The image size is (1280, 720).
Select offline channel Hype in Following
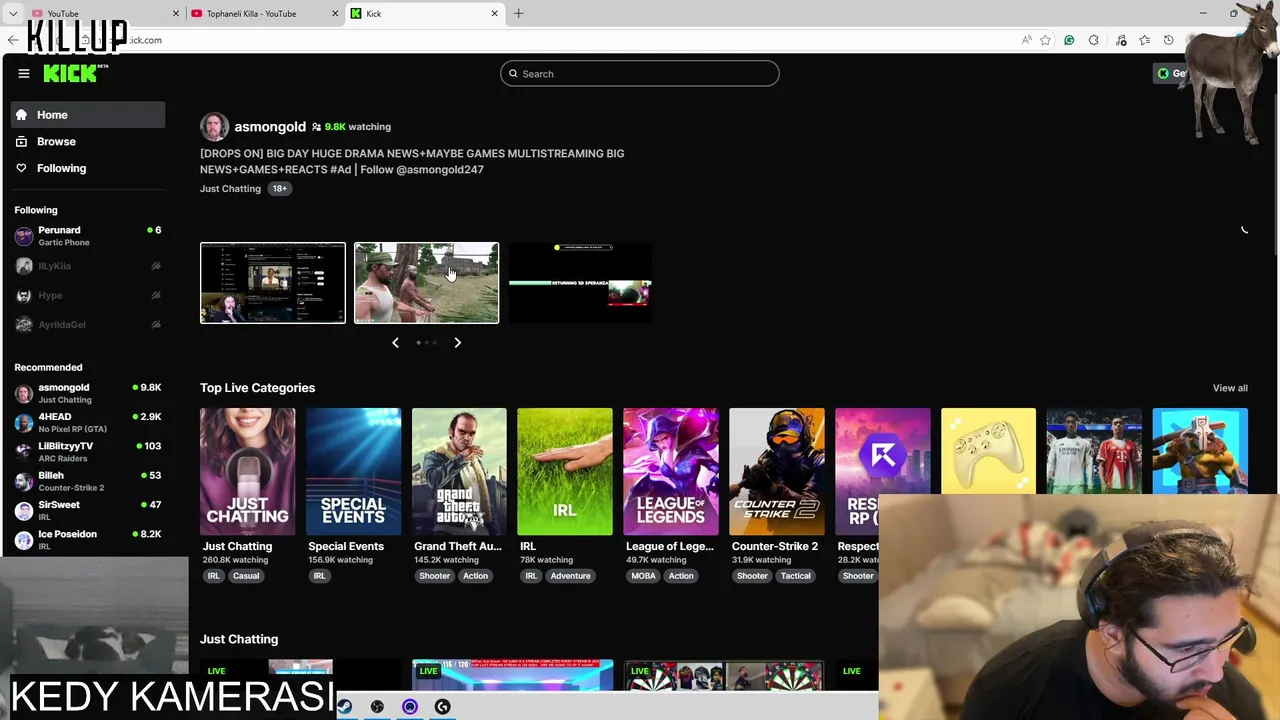tap(88, 295)
